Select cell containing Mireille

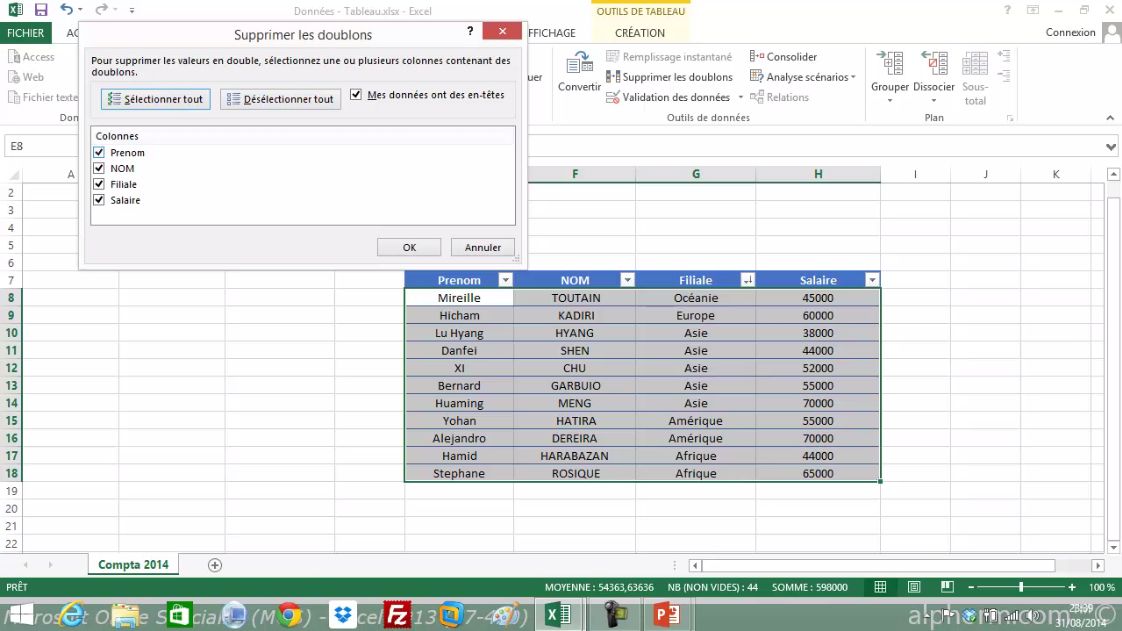click(459, 298)
